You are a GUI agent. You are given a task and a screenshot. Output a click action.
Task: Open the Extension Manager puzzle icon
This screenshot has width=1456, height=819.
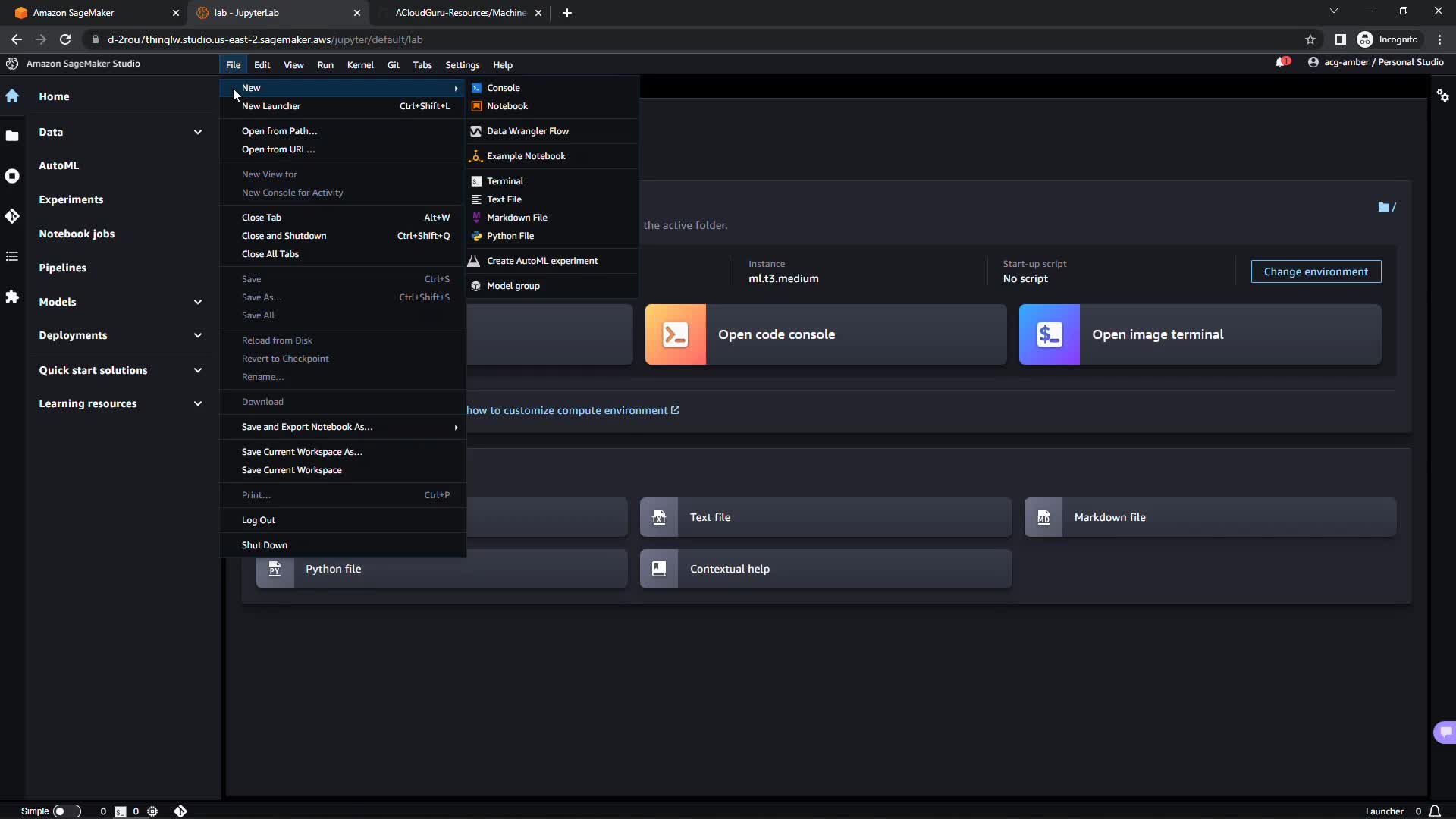pyautogui.click(x=12, y=297)
